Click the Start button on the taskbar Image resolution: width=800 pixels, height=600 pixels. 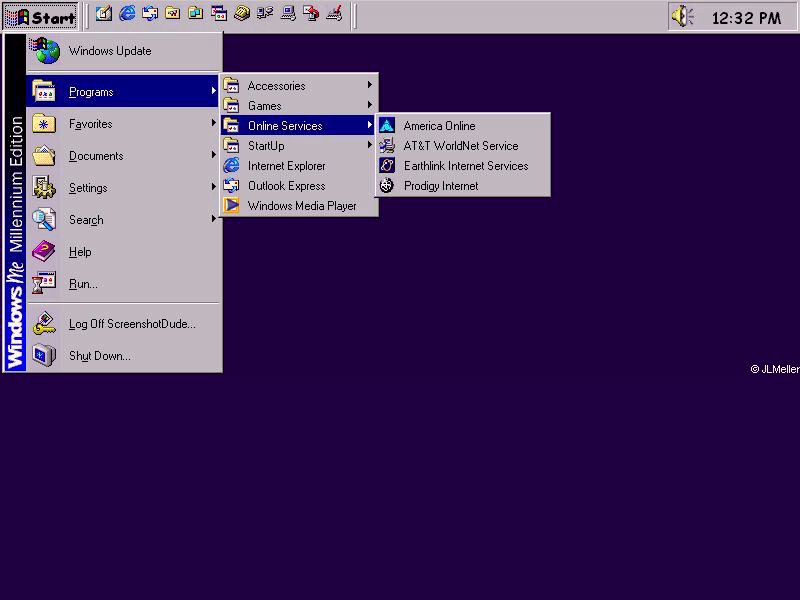pyautogui.click(x=41, y=16)
